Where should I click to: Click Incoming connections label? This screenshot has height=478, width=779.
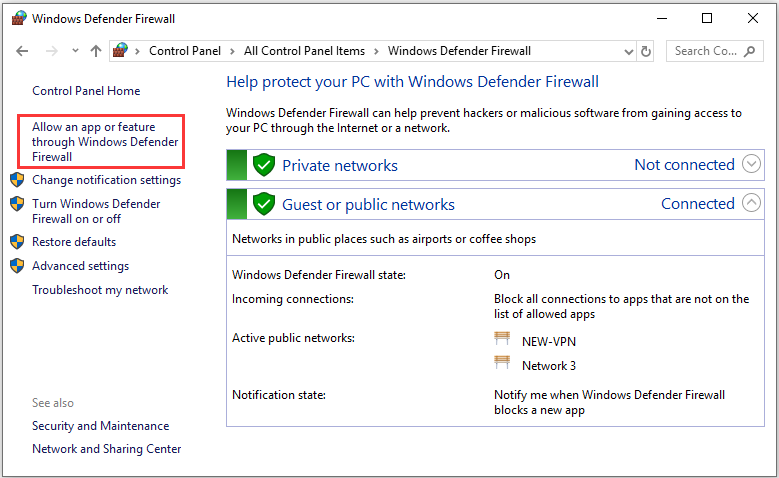point(293,299)
